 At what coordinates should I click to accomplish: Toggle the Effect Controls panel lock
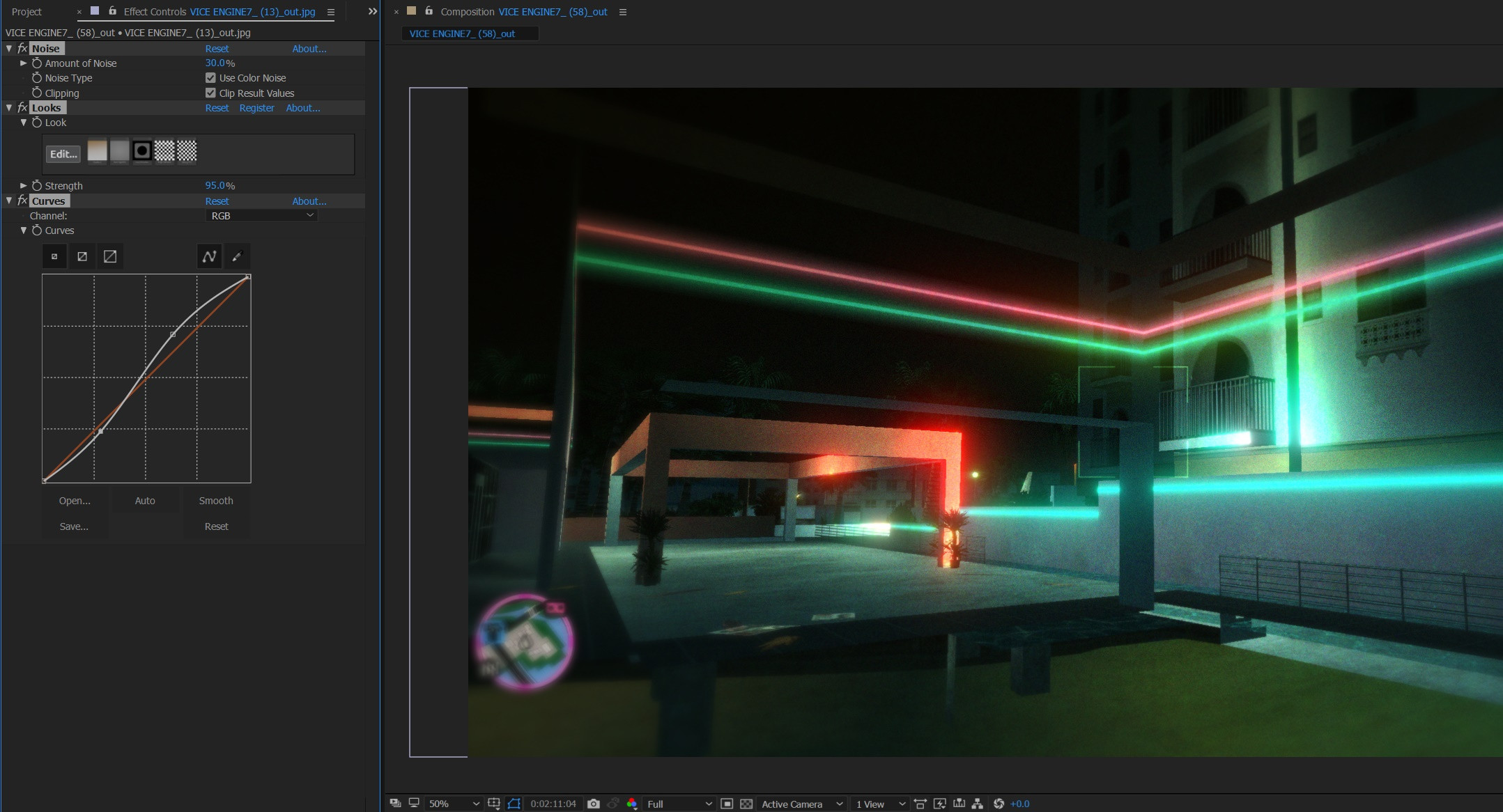[112, 11]
